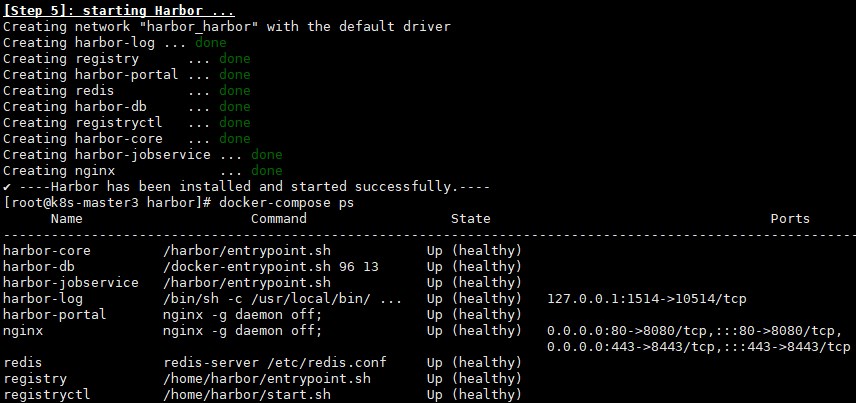Click the registryctl name in table
856x403 pixels.
coord(46,394)
